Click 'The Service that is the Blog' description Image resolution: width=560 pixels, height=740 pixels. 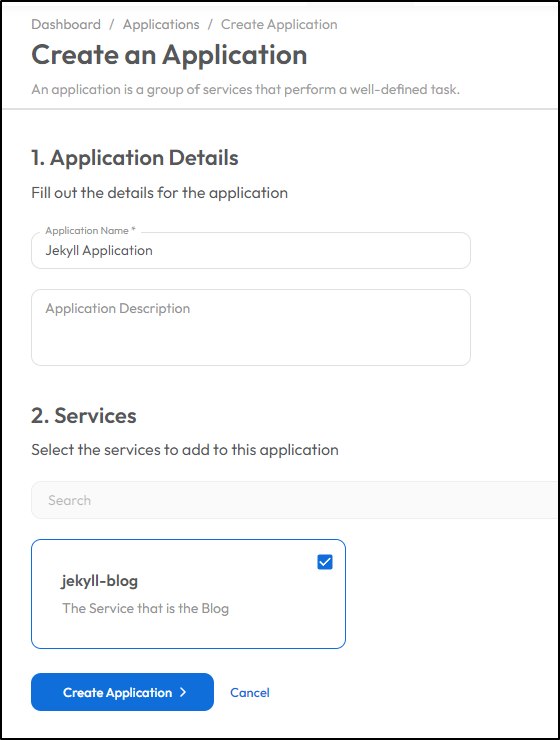pyautogui.click(x=145, y=608)
